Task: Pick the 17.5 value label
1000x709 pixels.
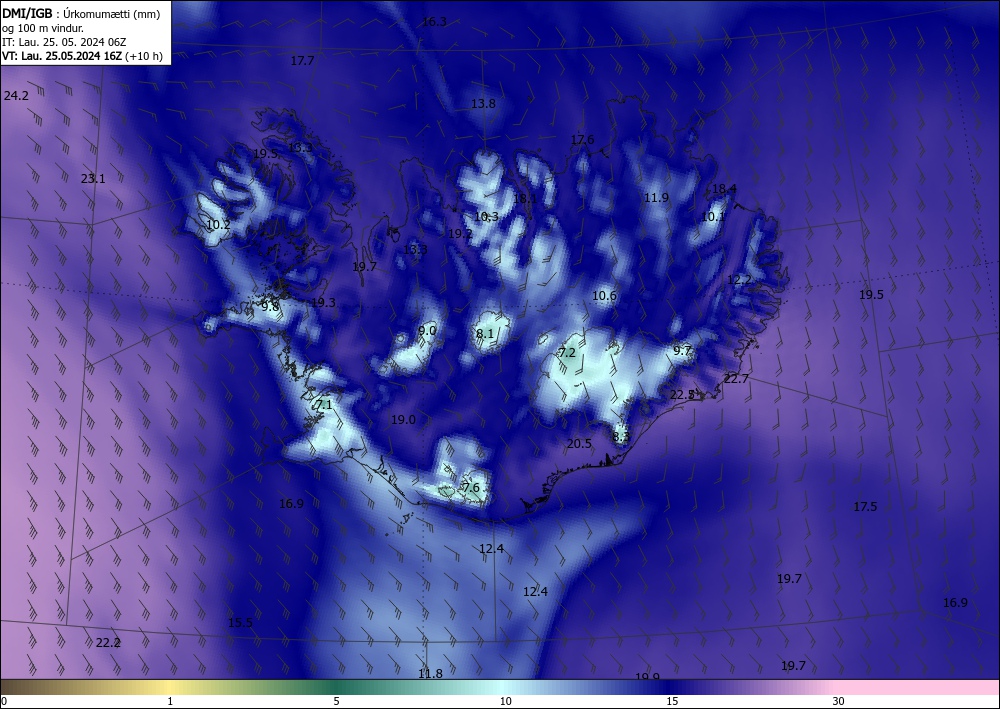Action: click(865, 506)
